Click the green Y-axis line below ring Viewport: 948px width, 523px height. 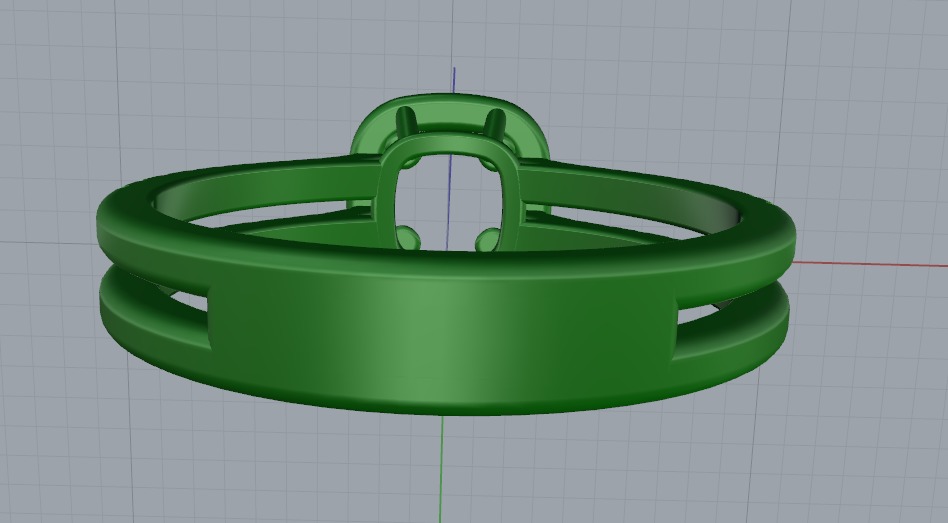pos(441,469)
